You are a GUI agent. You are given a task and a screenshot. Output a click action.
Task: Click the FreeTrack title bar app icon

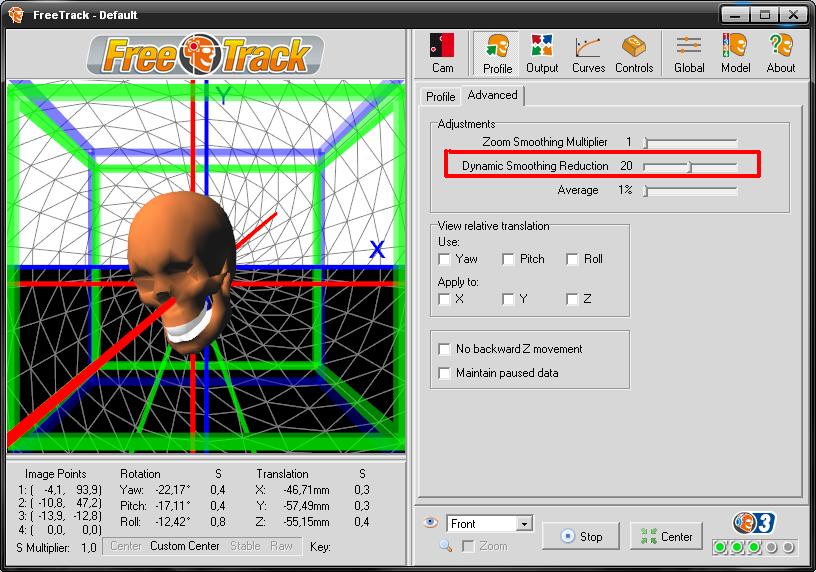17,14
